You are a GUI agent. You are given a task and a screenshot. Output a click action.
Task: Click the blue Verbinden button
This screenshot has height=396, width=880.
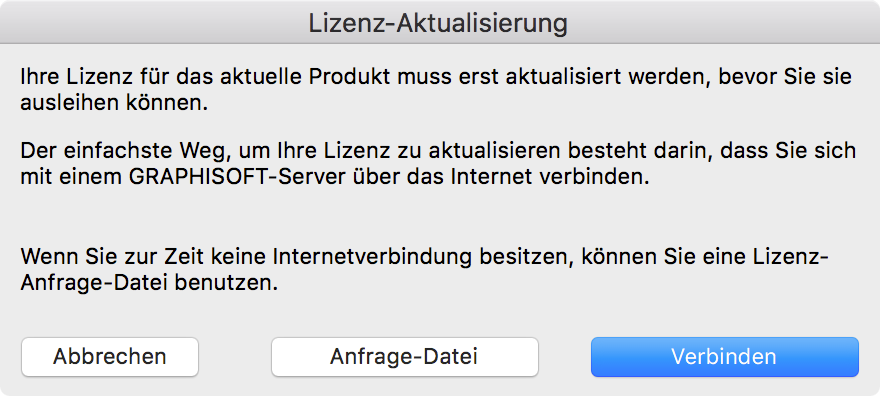coord(725,357)
